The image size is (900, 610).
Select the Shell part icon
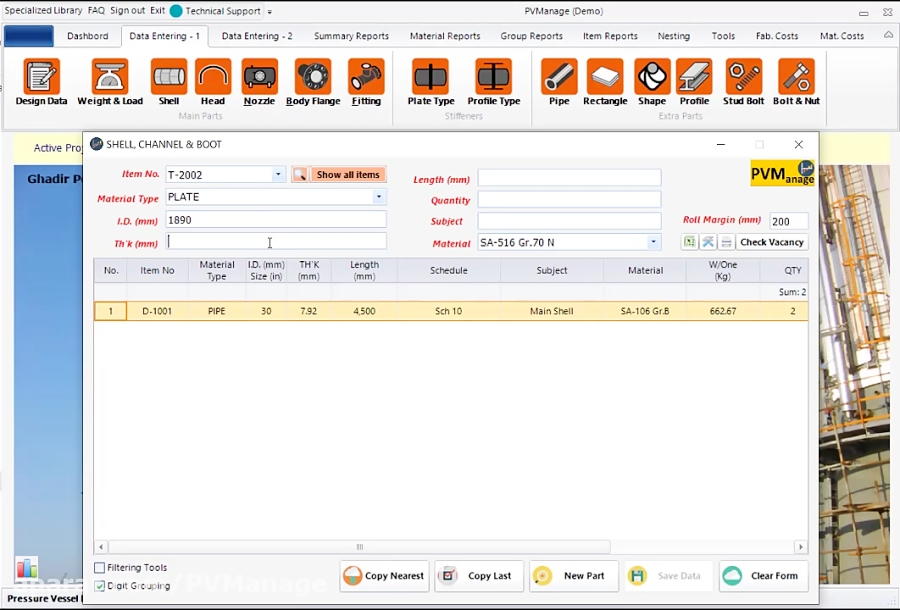tap(169, 82)
